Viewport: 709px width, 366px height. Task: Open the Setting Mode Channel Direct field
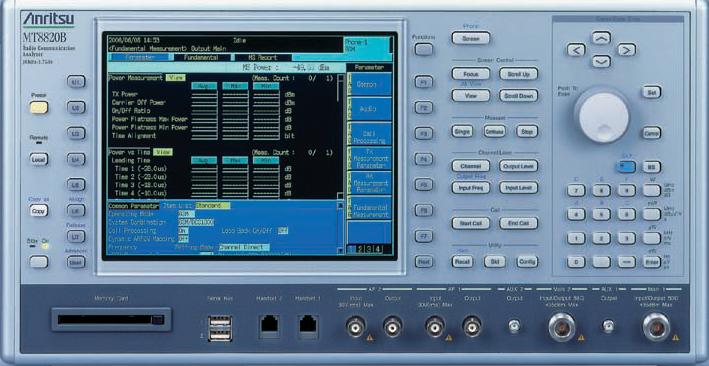tap(244, 247)
